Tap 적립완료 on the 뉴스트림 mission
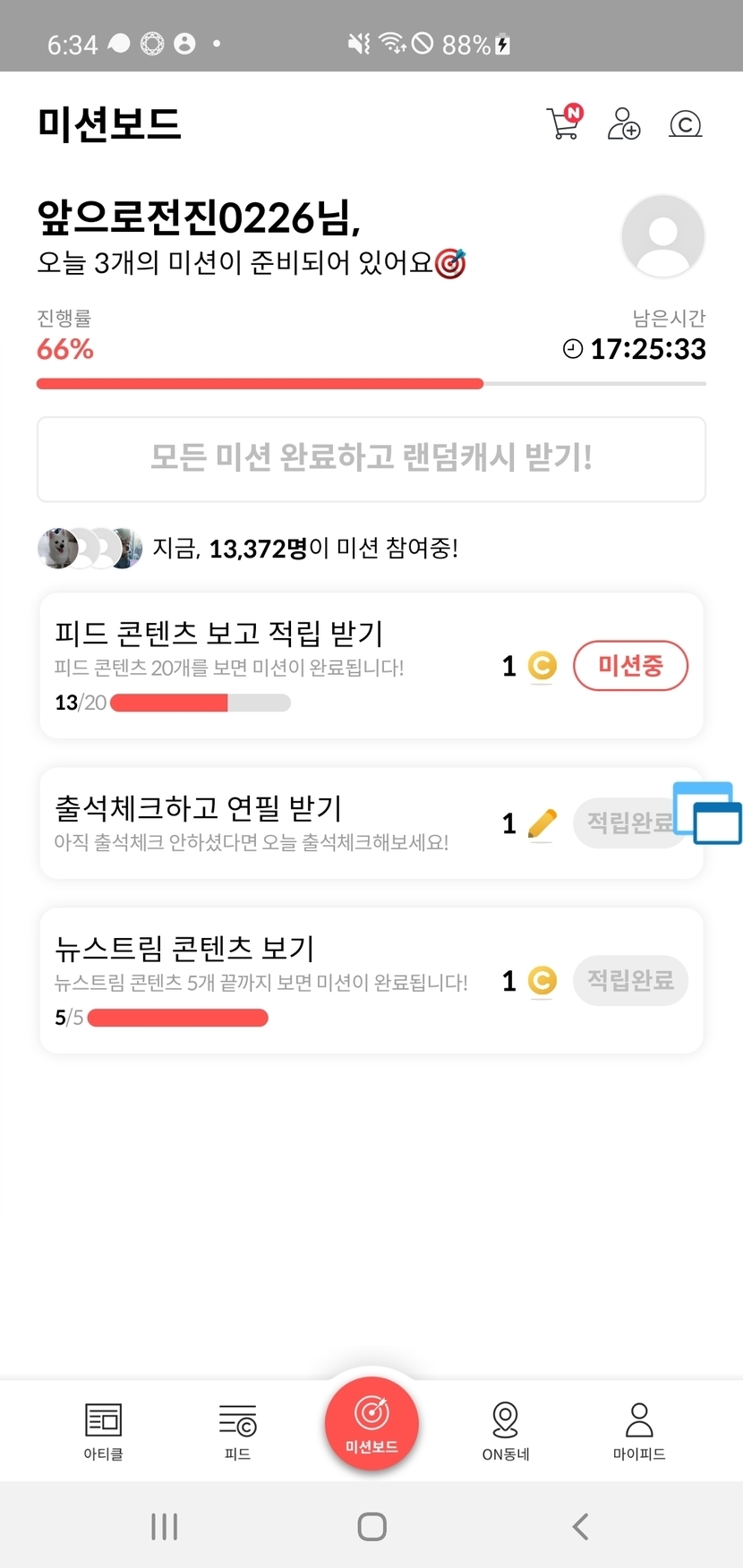The image size is (743, 1568). (630, 981)
